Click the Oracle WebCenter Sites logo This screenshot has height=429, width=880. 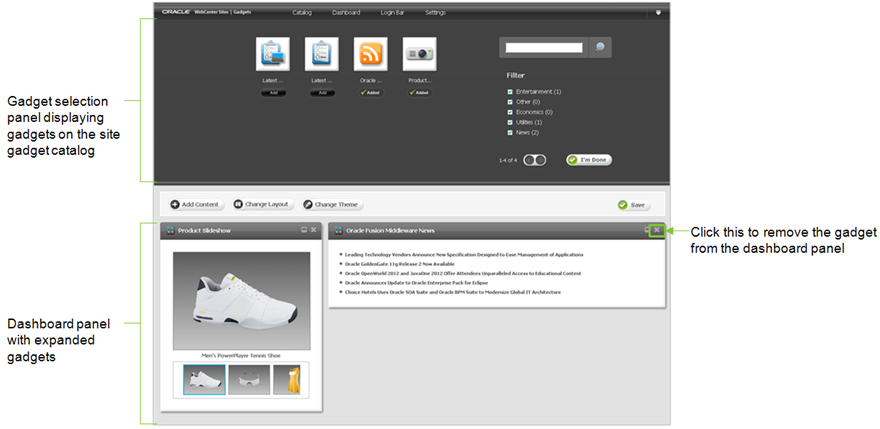point(207,12)
